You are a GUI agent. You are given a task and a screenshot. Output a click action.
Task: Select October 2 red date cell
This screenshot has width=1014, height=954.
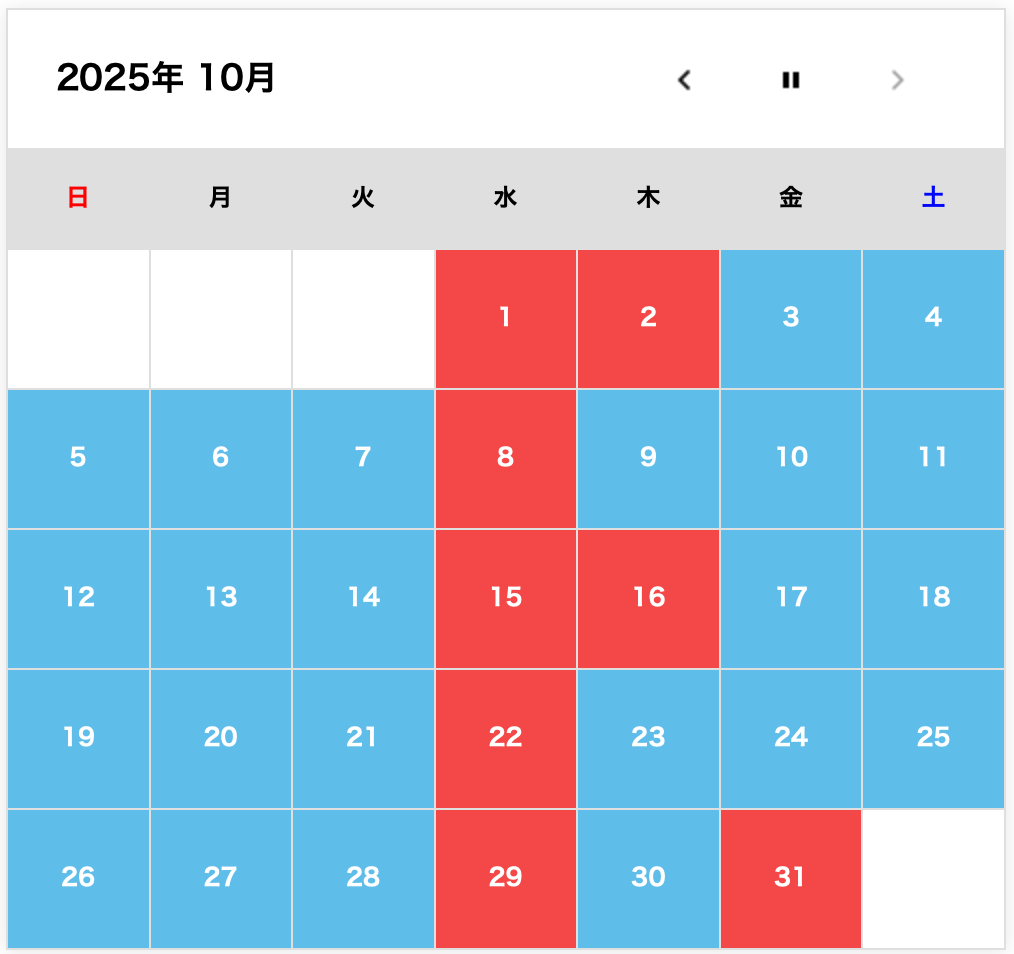[x=648, y=318]
